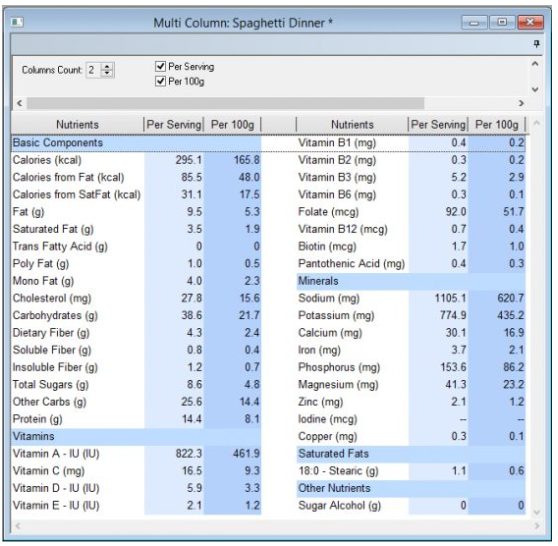This screenshot has width=558, height=546.
Task: Click the right Per Serving column header
Action: [x=438, y=125]
